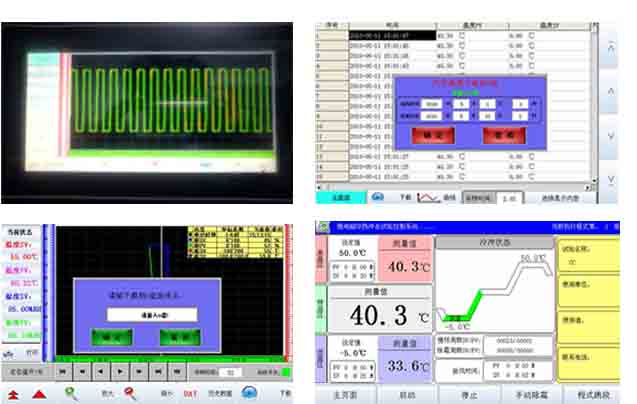The height and width of the screenshot is (404, 637).
Task: Page to top with double-up chevron
Action: pyautogui.click(x=611, y=47)
